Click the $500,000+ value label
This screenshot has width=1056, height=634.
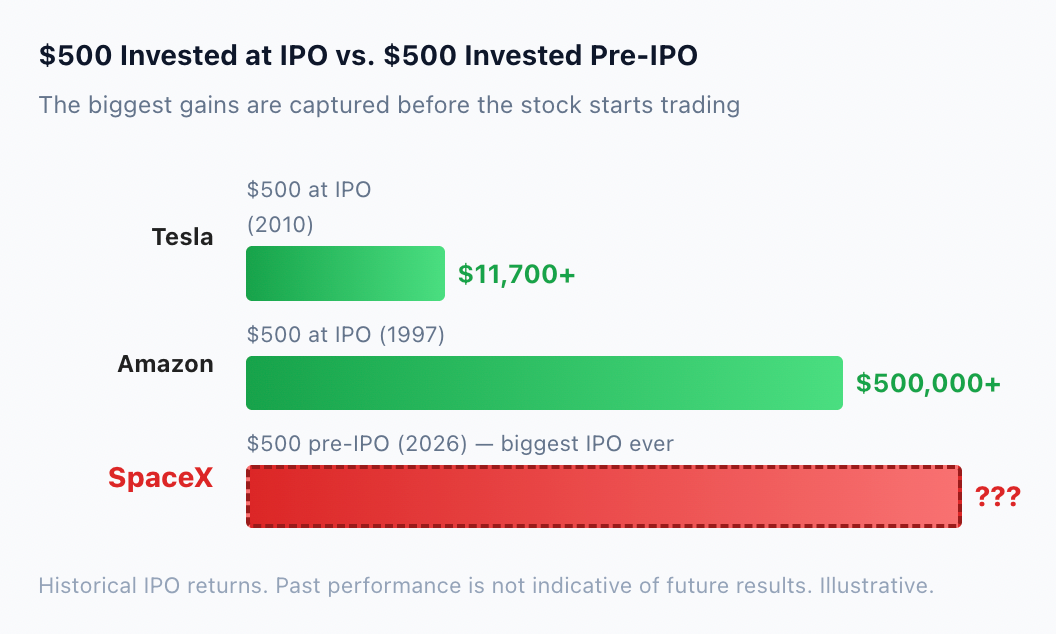(x=928, y=383)
